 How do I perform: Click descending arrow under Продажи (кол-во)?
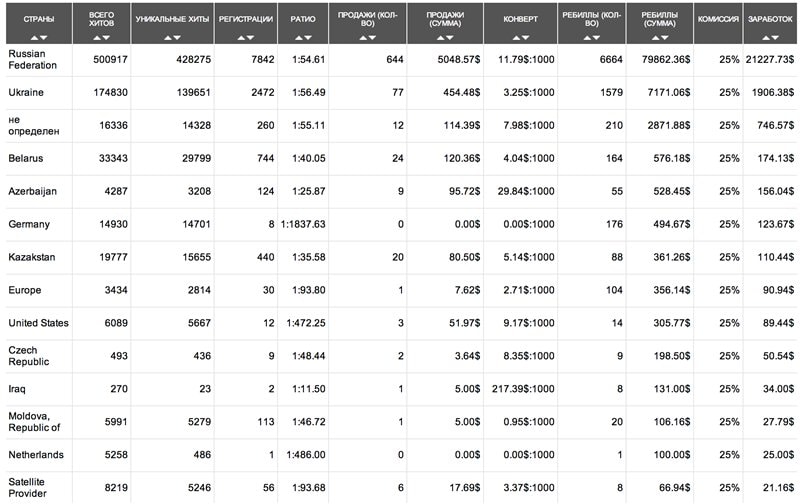(x=373, y=38)
